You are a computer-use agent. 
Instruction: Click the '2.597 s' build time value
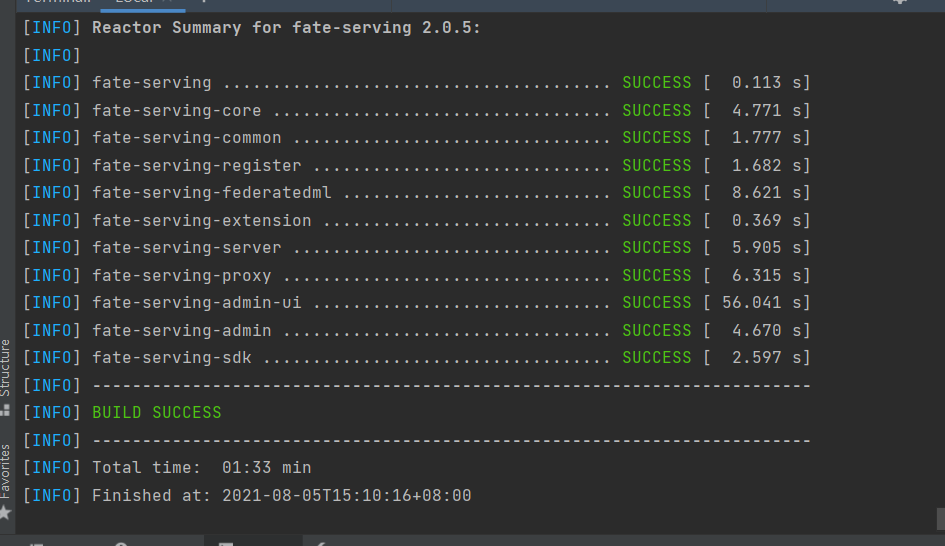click(x=767, y=358)
